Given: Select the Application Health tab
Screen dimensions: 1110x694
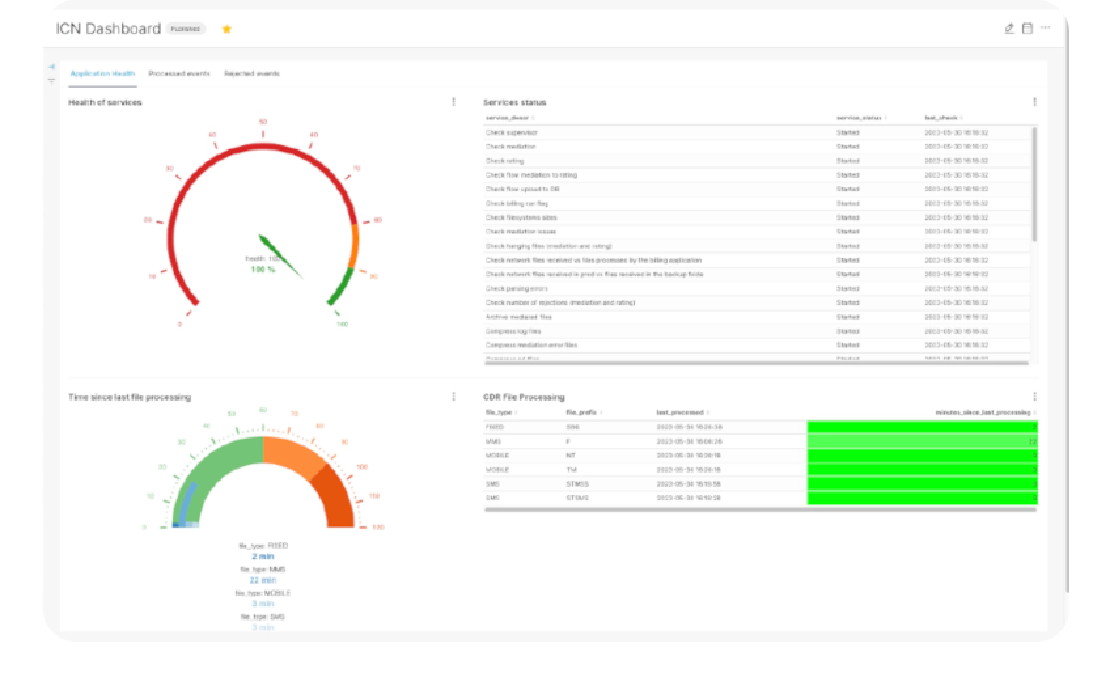Looking at the screenshot, I should (x=102, y=74).
